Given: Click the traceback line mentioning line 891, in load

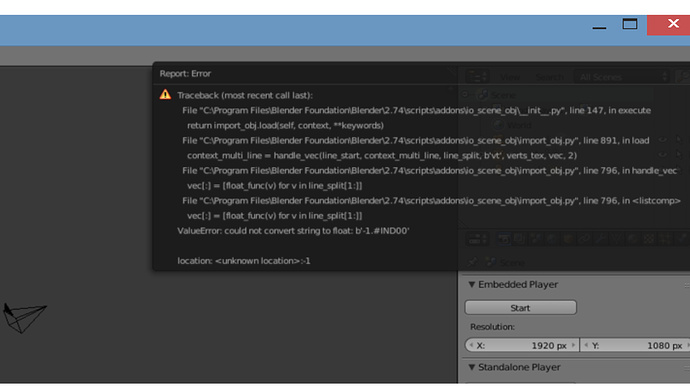Looking at the screenshot, I should tap(415, 140).
